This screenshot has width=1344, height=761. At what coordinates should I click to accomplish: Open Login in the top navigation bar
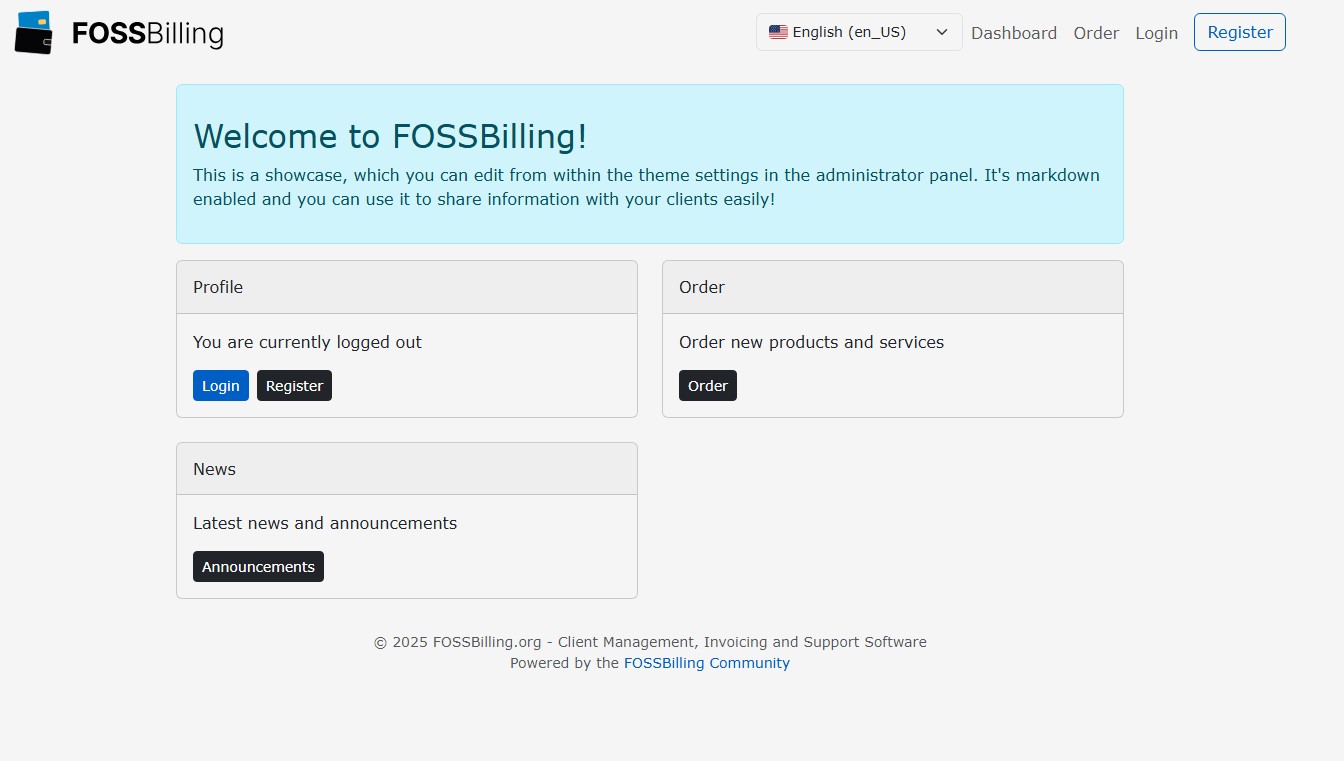pos(1156,33)
